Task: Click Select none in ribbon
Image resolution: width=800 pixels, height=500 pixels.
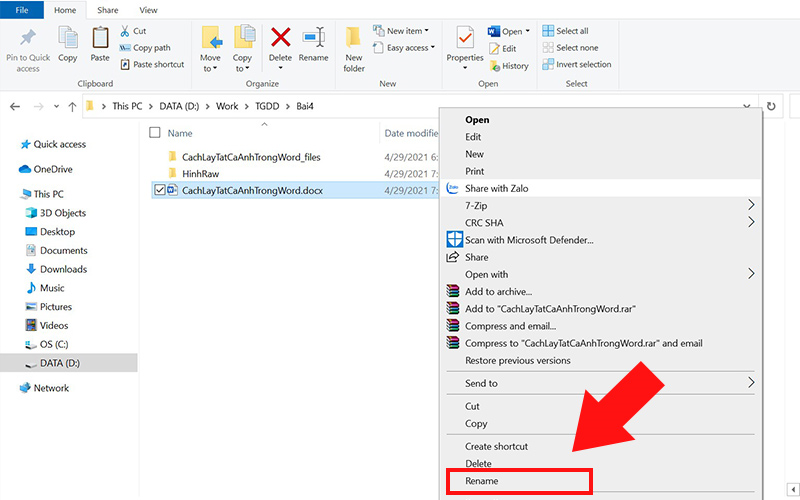Action: tap(570, 48)
